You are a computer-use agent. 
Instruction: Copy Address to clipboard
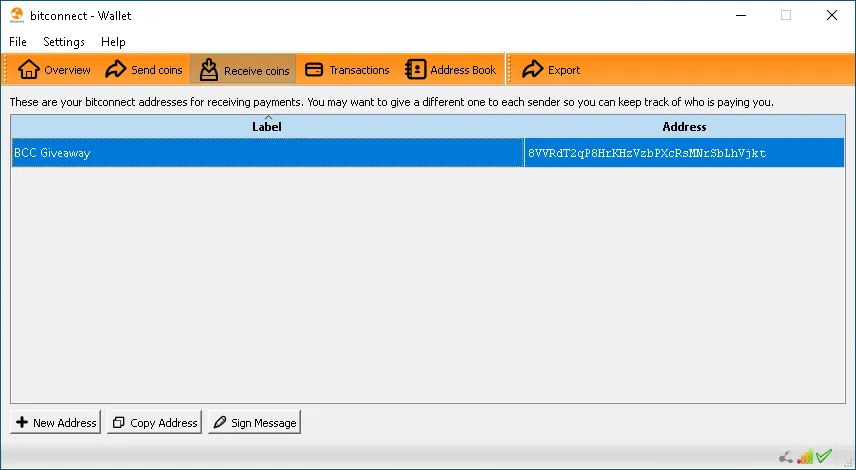point(154,422)
